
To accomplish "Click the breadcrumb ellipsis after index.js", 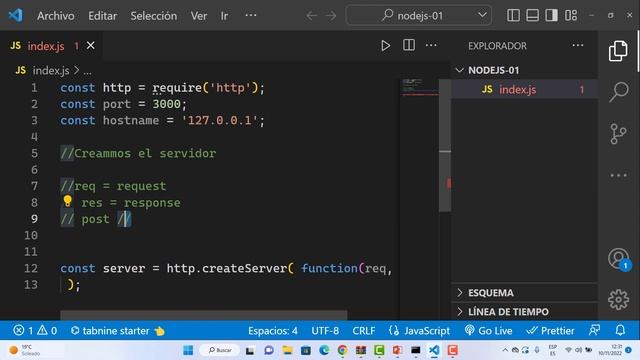I will (x=87, y=71).
